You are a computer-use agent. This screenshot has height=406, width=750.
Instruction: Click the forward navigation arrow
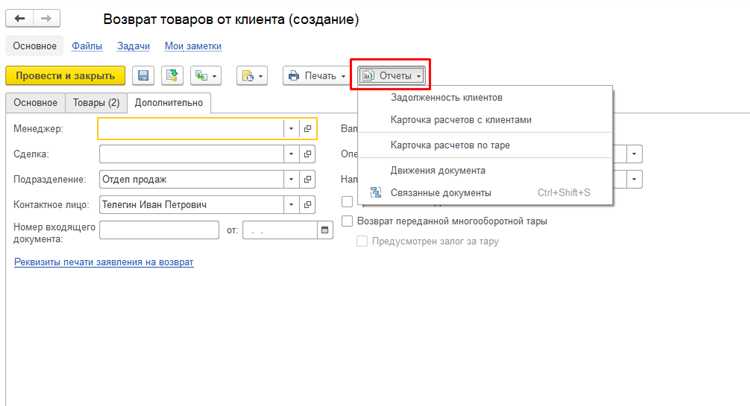pos(46,19)
